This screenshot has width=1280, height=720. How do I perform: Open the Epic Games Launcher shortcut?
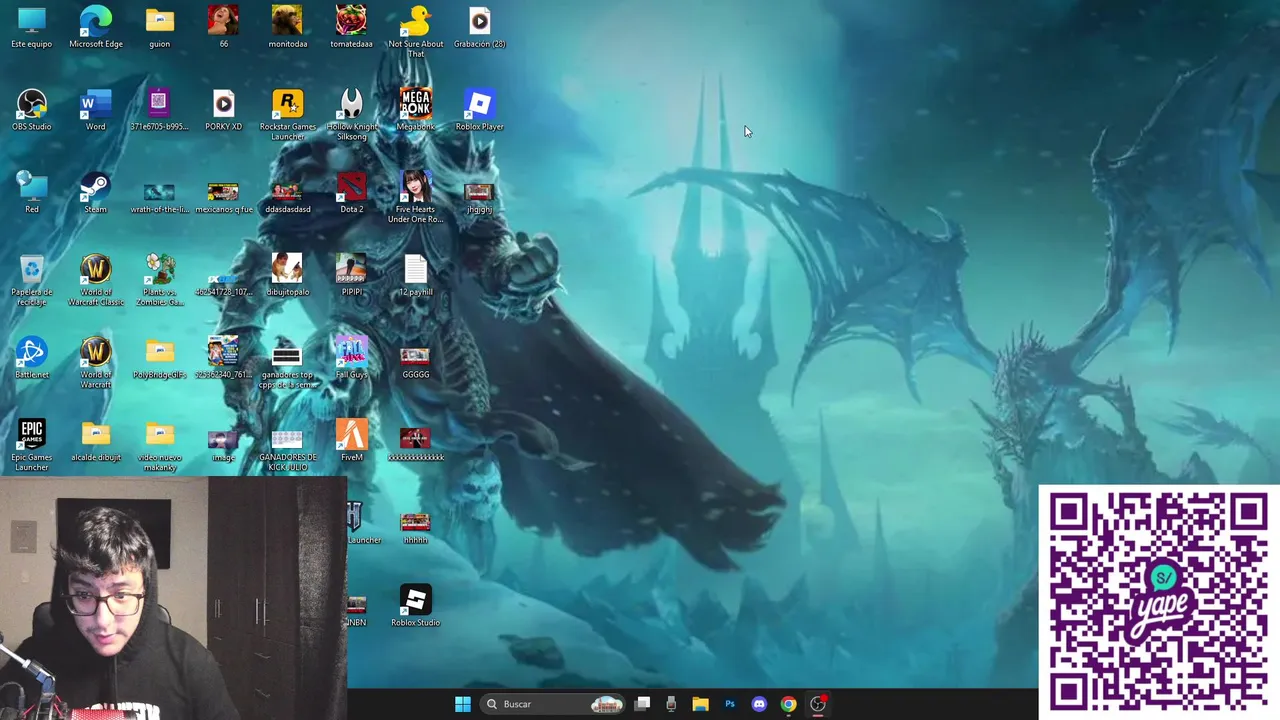31,446
